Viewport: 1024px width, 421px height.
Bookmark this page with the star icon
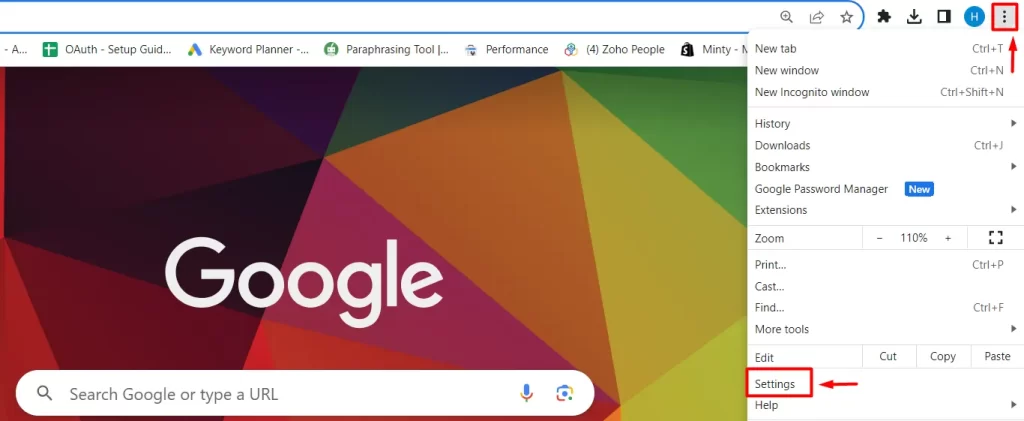[x=846, y=17]
